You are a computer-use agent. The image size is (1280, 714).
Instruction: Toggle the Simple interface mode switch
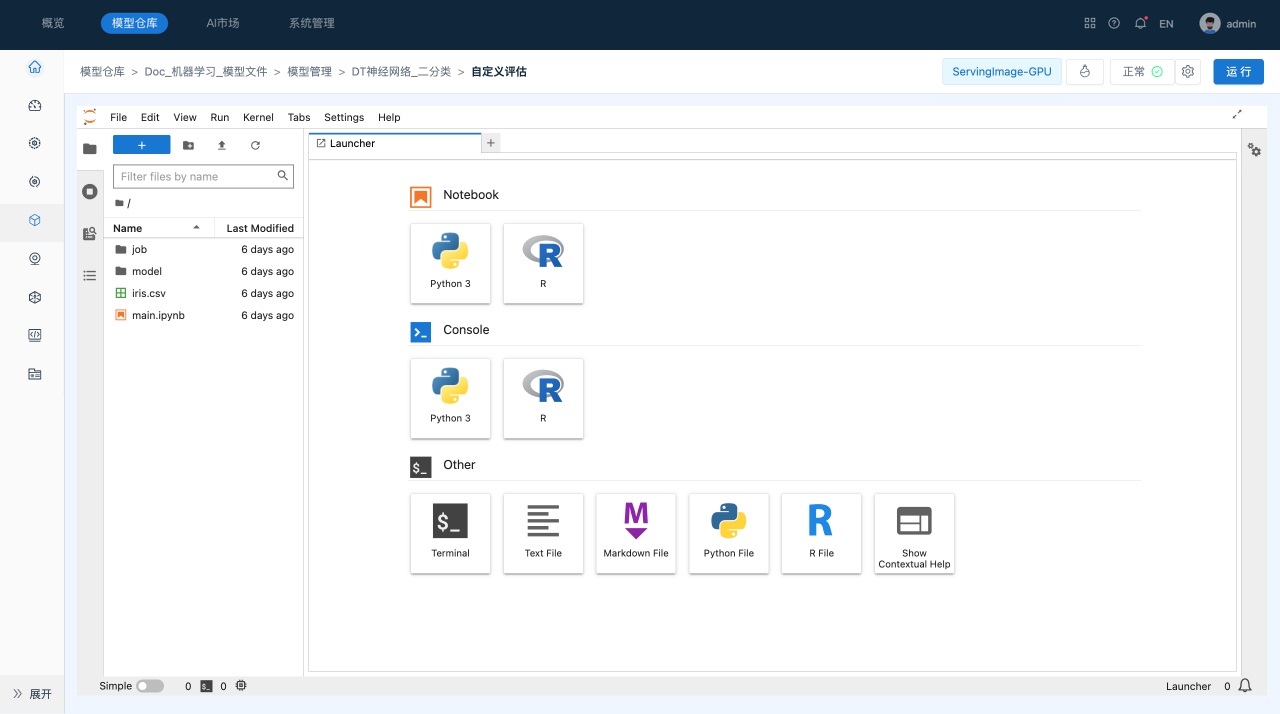150,686
